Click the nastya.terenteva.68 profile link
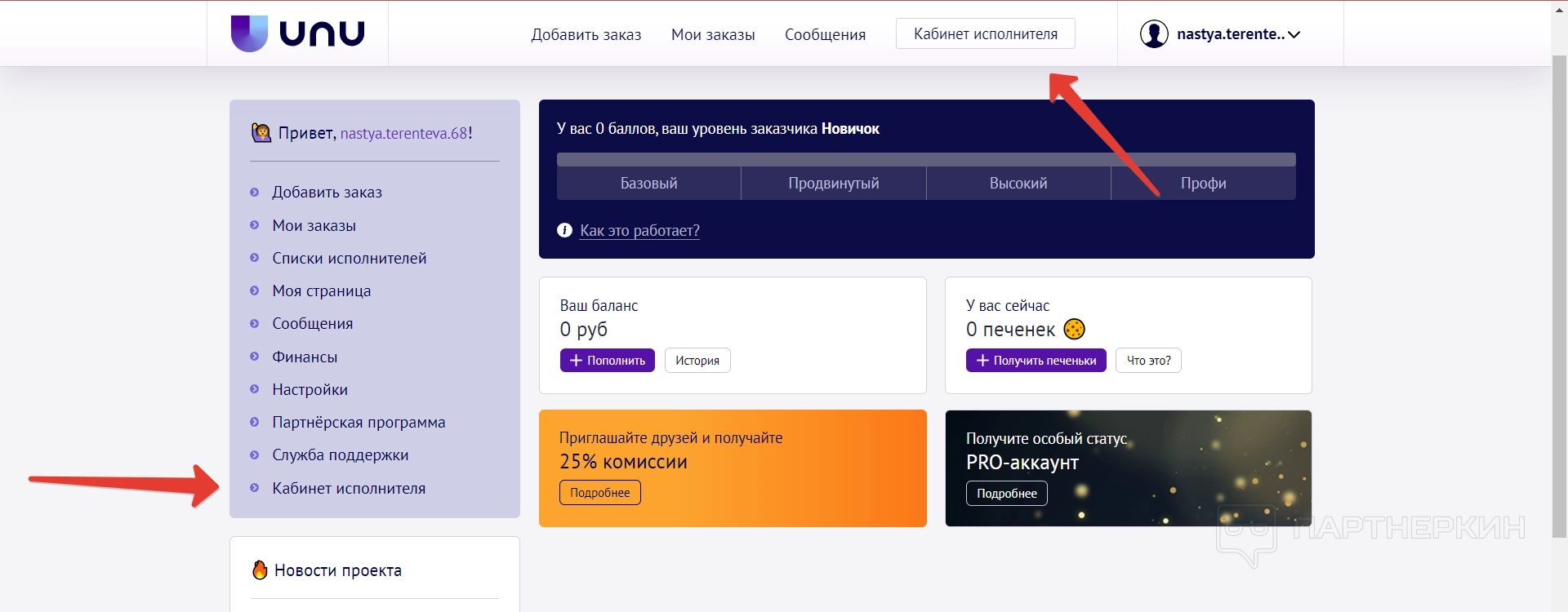1568x612 pixels. [404, 133]
